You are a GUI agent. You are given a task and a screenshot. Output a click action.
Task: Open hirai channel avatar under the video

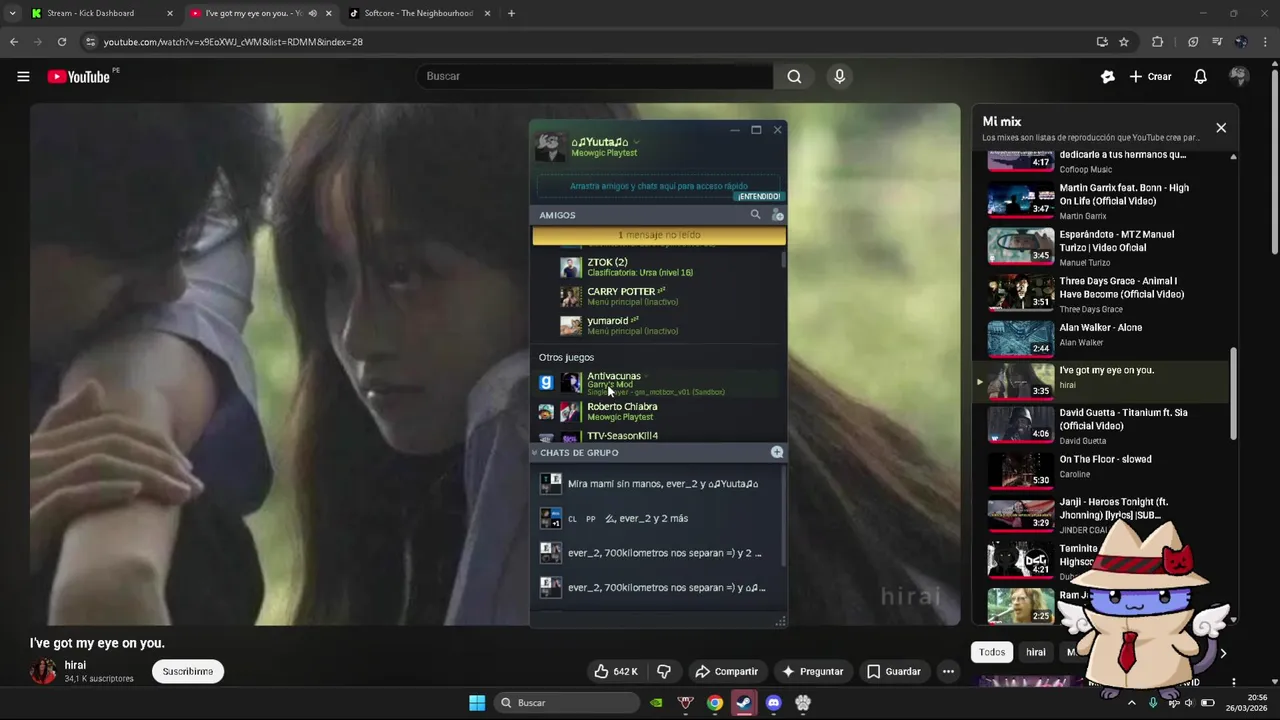point(43,671)
